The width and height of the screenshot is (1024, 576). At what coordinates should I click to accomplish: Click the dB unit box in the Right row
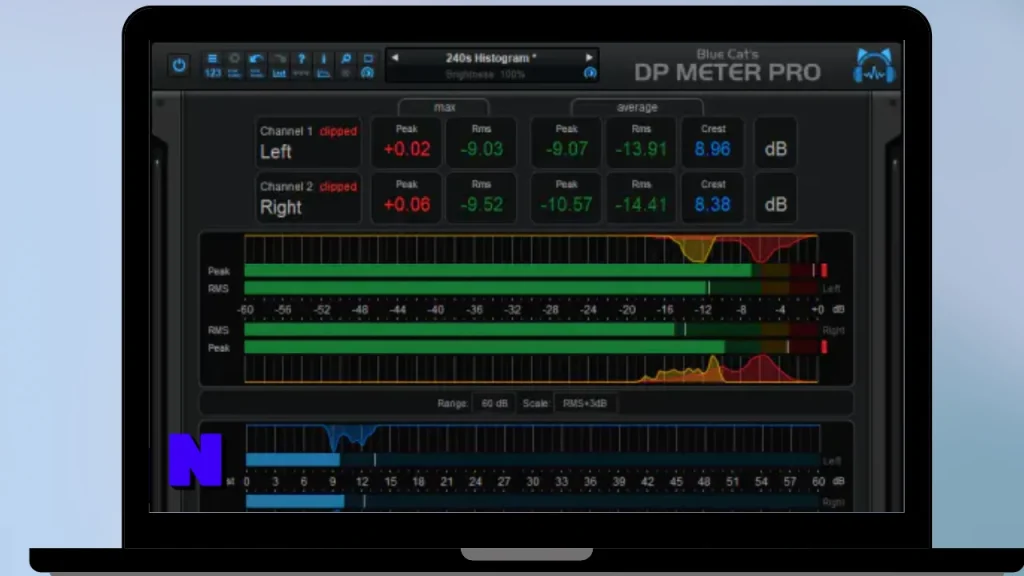click(x=775, y=199)
